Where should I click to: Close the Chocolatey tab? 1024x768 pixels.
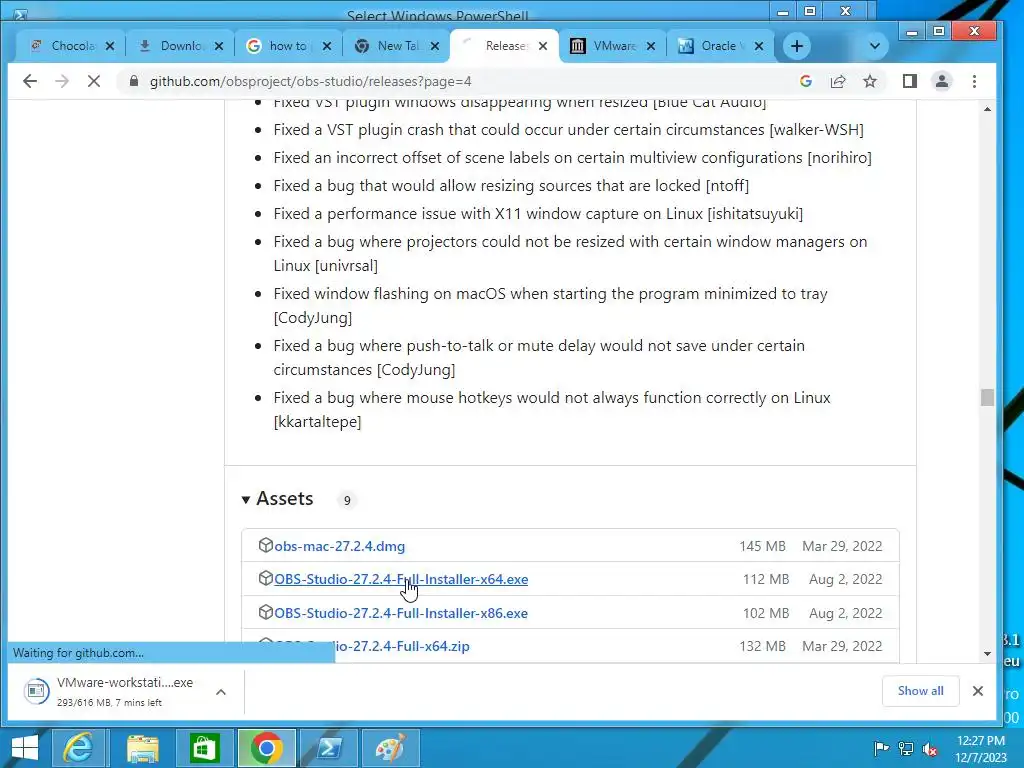[110, 46]
